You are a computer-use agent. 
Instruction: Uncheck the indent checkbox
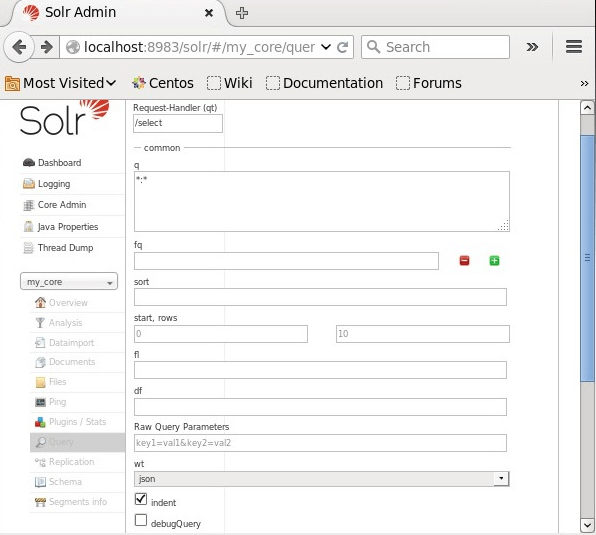click(141, 499)
